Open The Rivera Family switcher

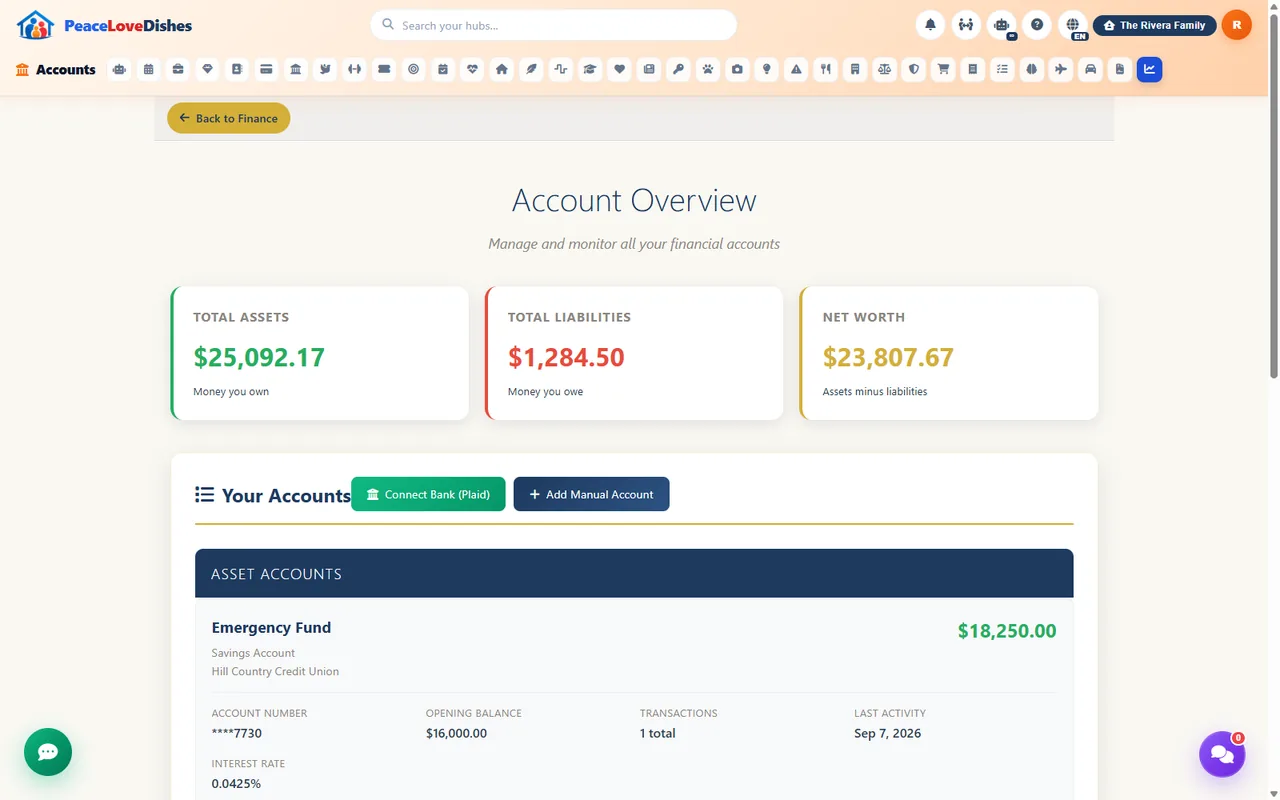pos(1155,25)
